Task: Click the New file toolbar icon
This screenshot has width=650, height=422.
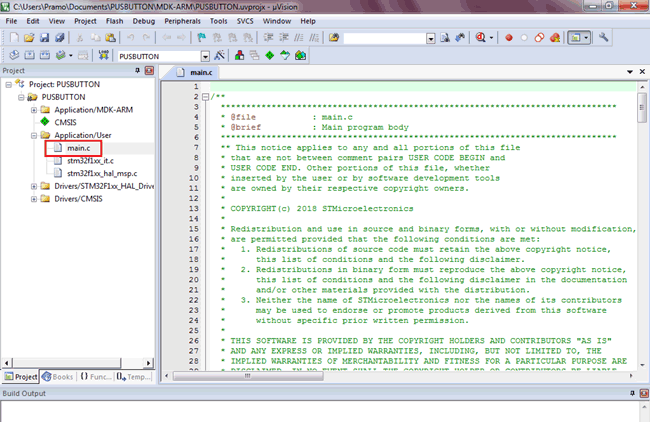Action: pyautogui.click(x=15, y=38)
